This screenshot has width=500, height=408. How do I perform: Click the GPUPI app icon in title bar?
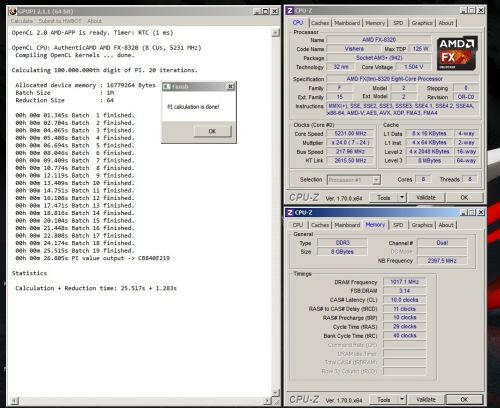(13, 12)
